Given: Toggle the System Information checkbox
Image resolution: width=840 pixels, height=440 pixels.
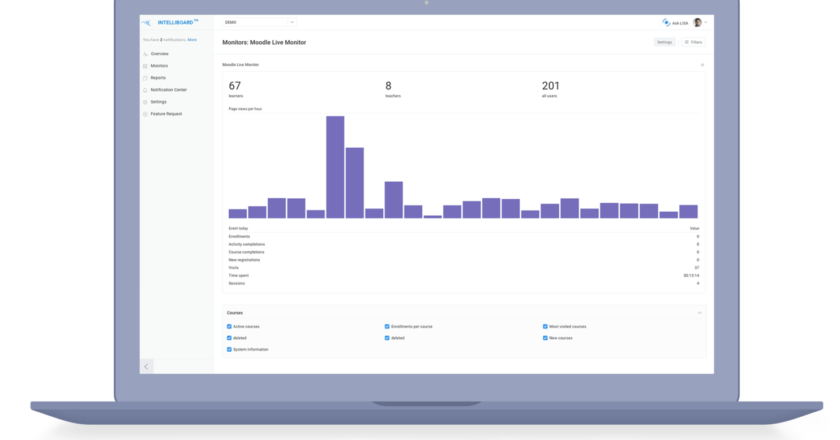Looking at the screenshot, I should pyautogui.click(x=229, y=349).
